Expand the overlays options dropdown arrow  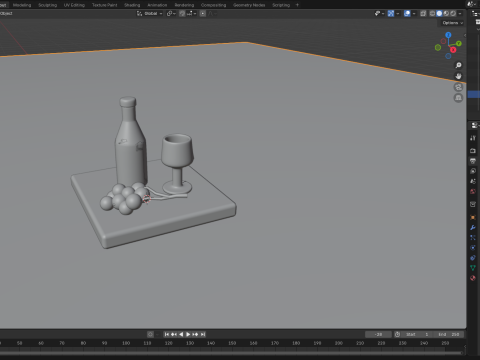[x=414, y=14]
